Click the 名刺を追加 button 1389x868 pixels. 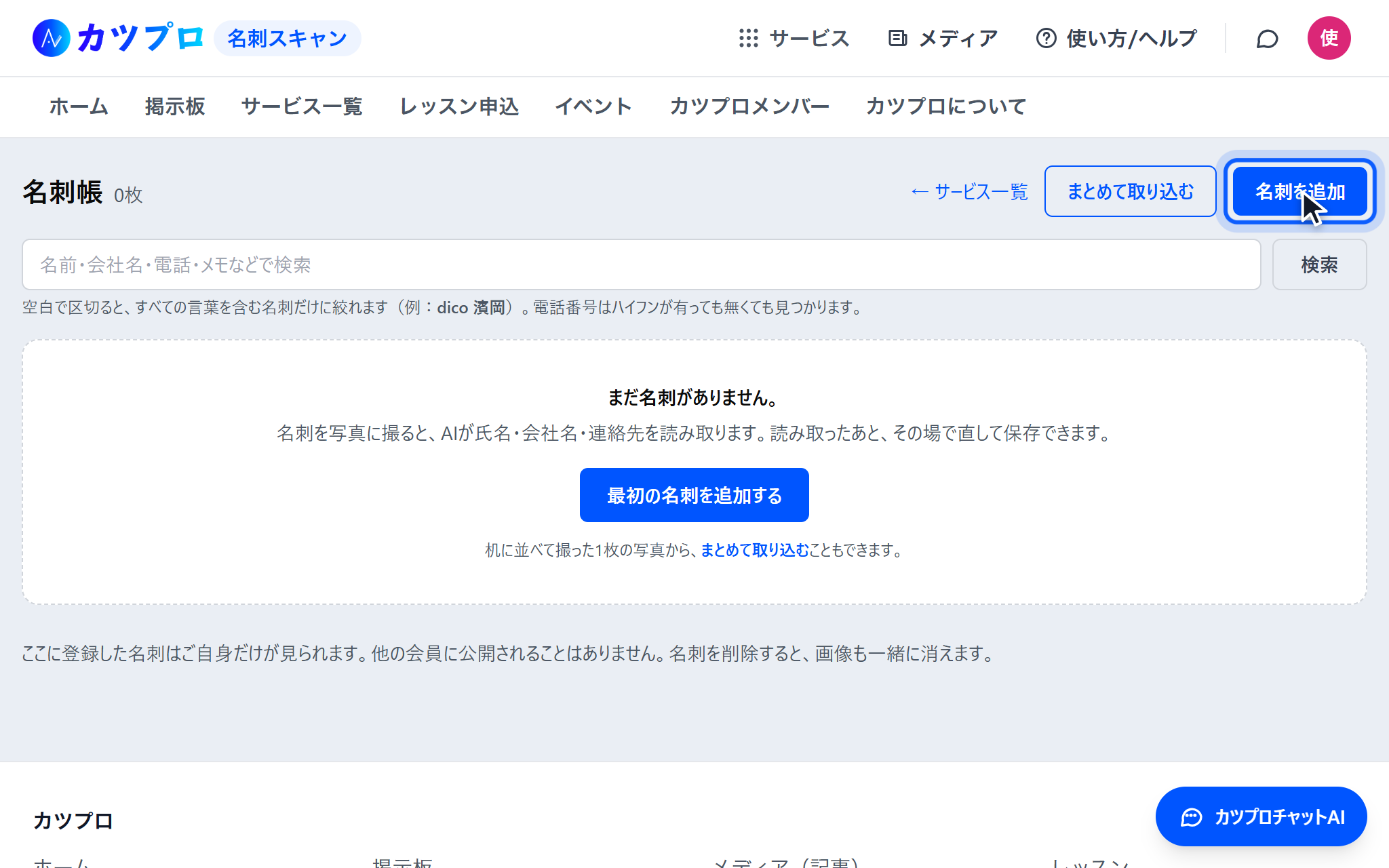point(1300,191)
